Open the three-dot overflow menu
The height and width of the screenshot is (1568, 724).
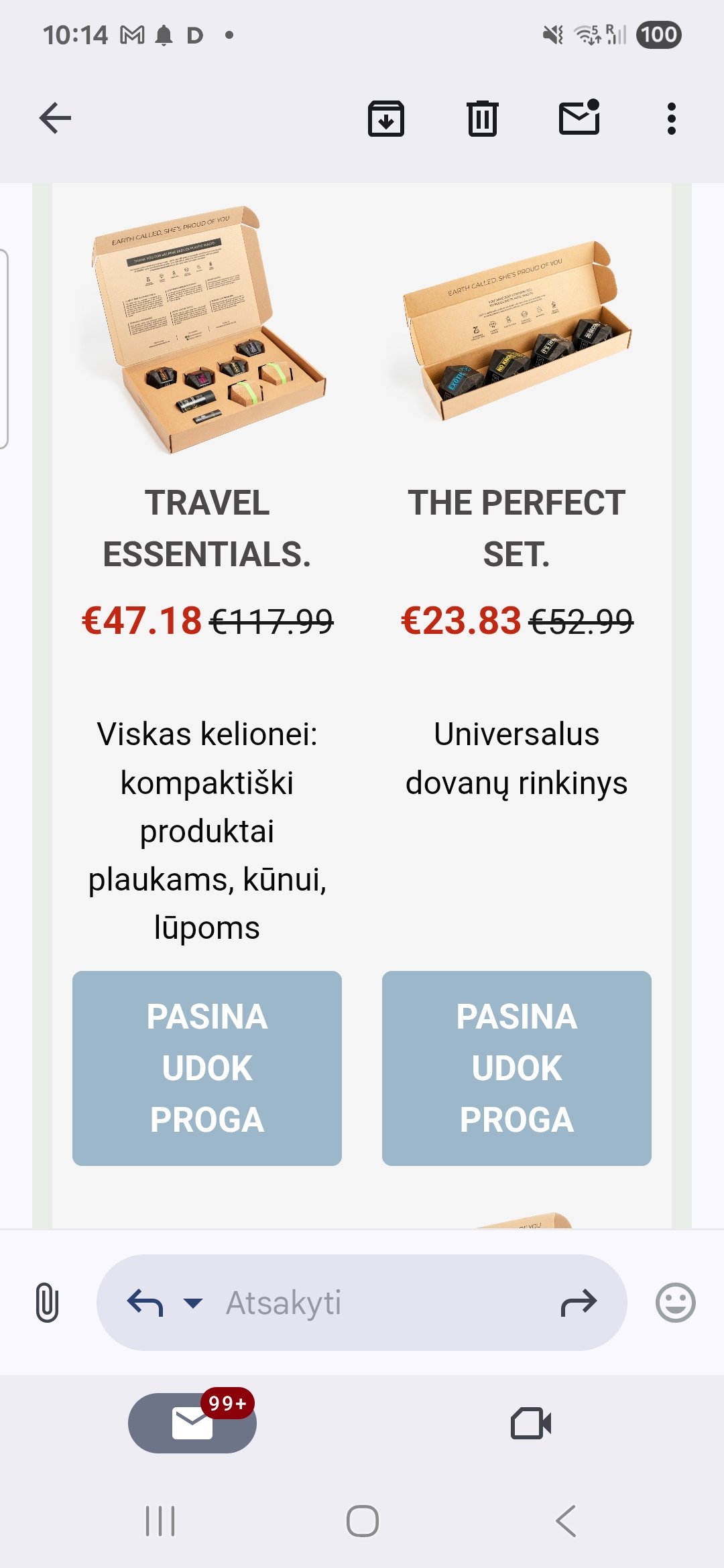point(671,119)
